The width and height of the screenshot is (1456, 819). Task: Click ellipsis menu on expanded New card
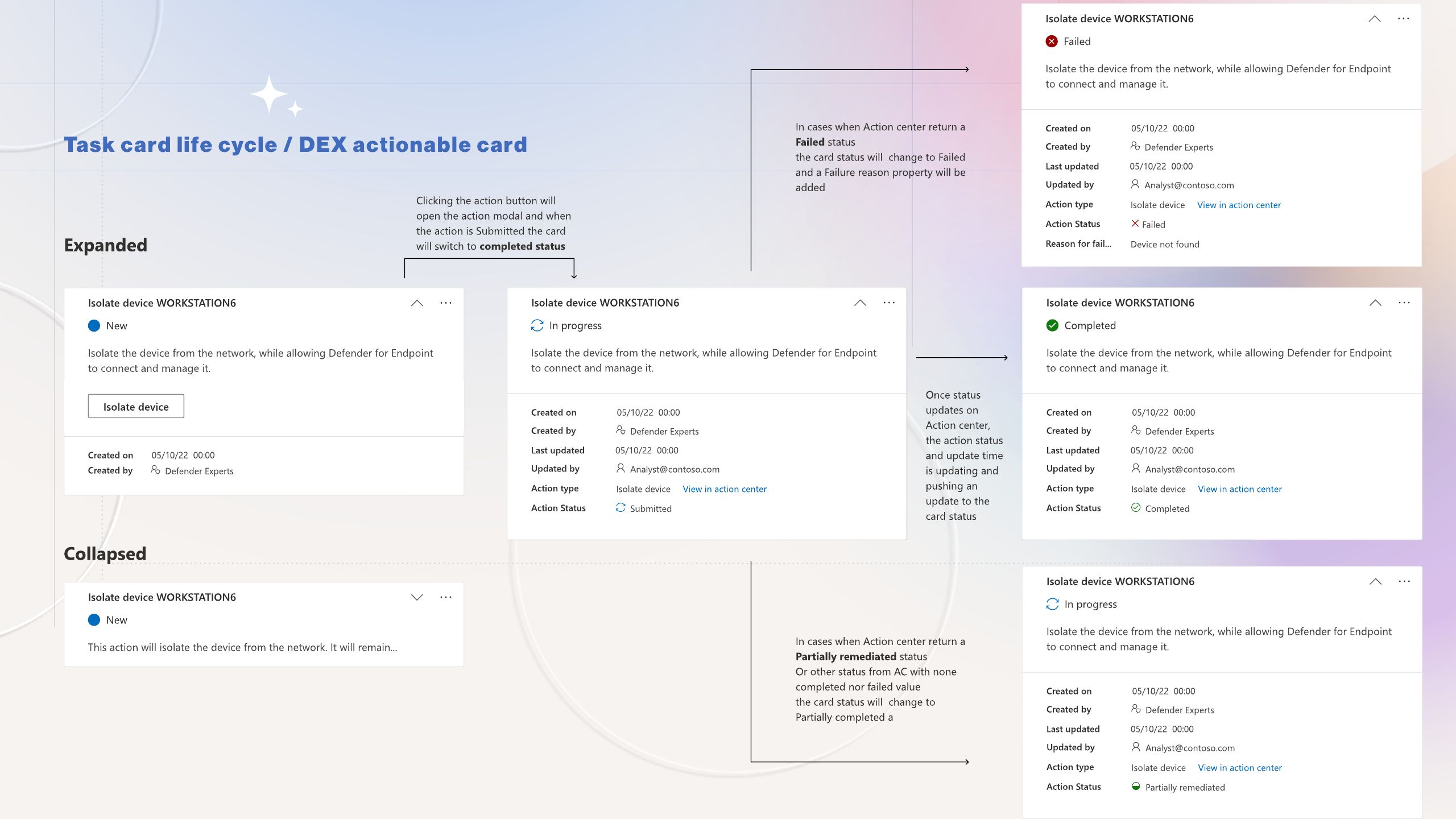coord(445,303)
